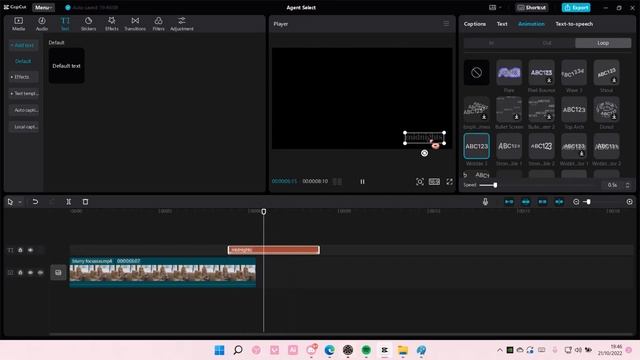
Task: Open the Filters panel
Action: tap(158, 24)
